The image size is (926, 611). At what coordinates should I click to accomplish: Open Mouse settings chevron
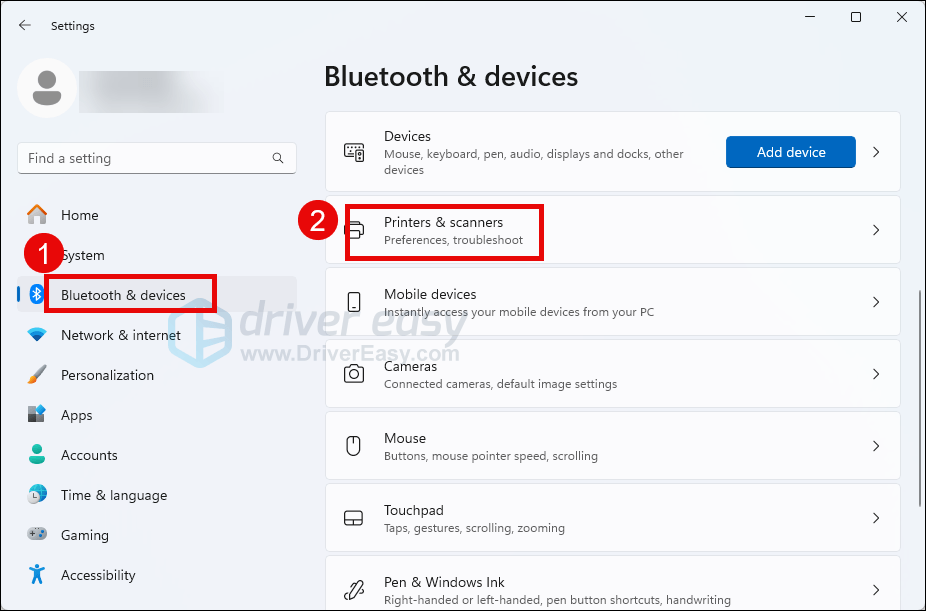click(876, 446)
